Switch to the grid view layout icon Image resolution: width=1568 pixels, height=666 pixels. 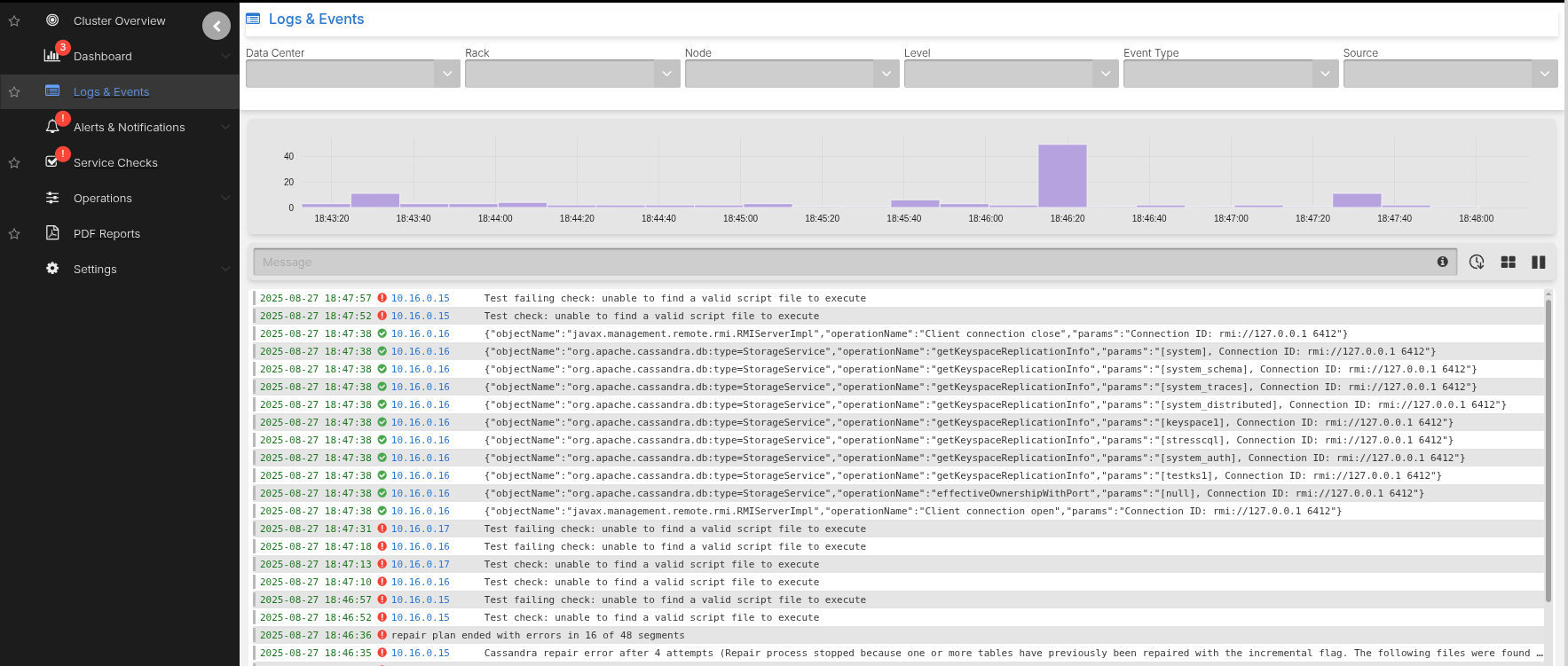point(1508,262)
